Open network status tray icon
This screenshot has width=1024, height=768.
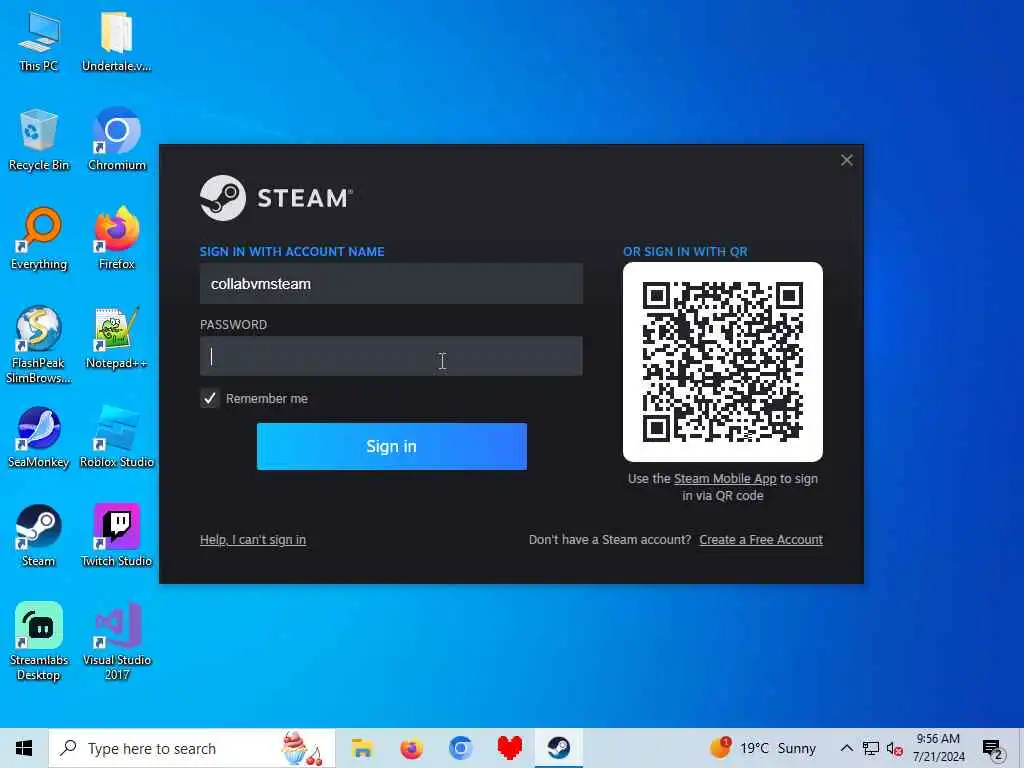coord(871,748)
